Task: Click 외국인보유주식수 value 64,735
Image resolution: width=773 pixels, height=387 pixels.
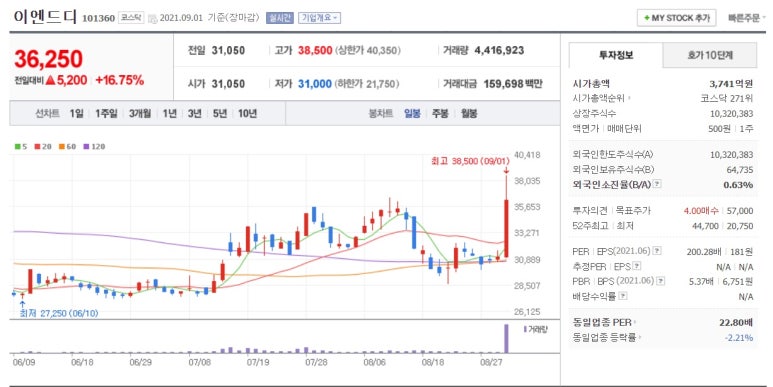Action: pos(739,170)
